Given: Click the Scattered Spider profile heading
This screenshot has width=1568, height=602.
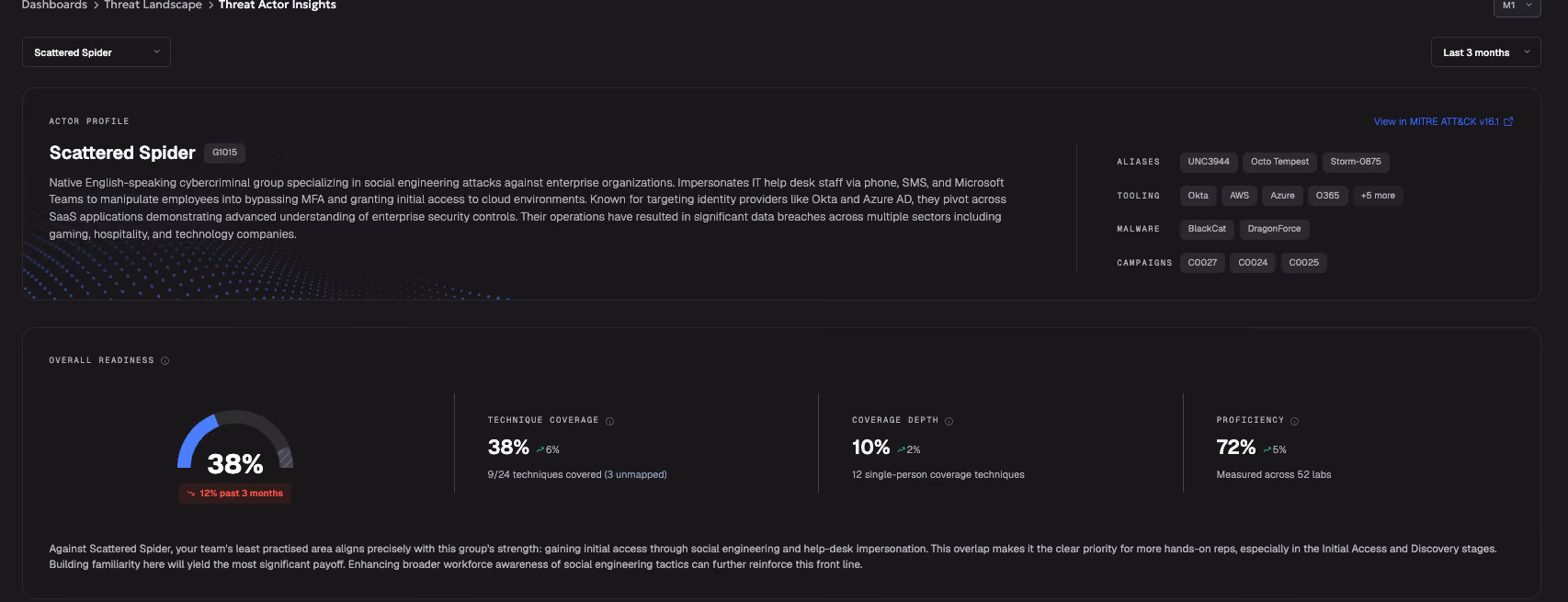Looking at the screenshot, I should pyautogui.click(x=122, y=153).
